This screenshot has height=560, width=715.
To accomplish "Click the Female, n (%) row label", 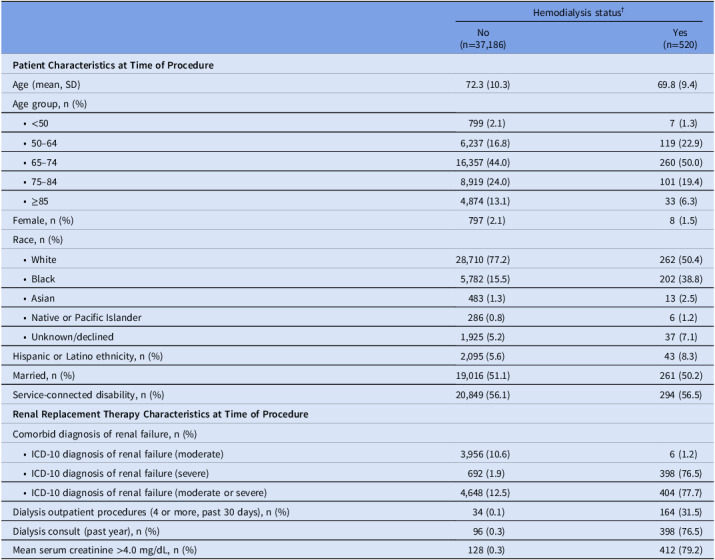I will coord(43,221).
